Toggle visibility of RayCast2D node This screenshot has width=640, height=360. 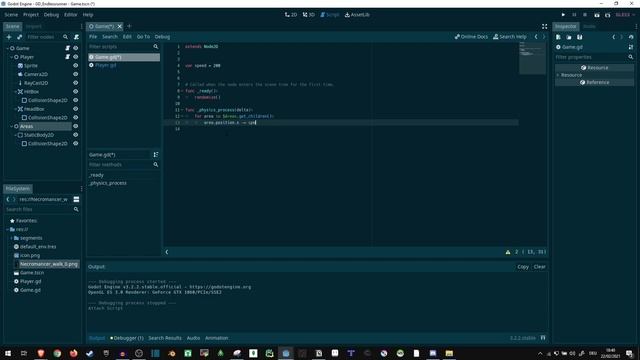click(76, 83)
